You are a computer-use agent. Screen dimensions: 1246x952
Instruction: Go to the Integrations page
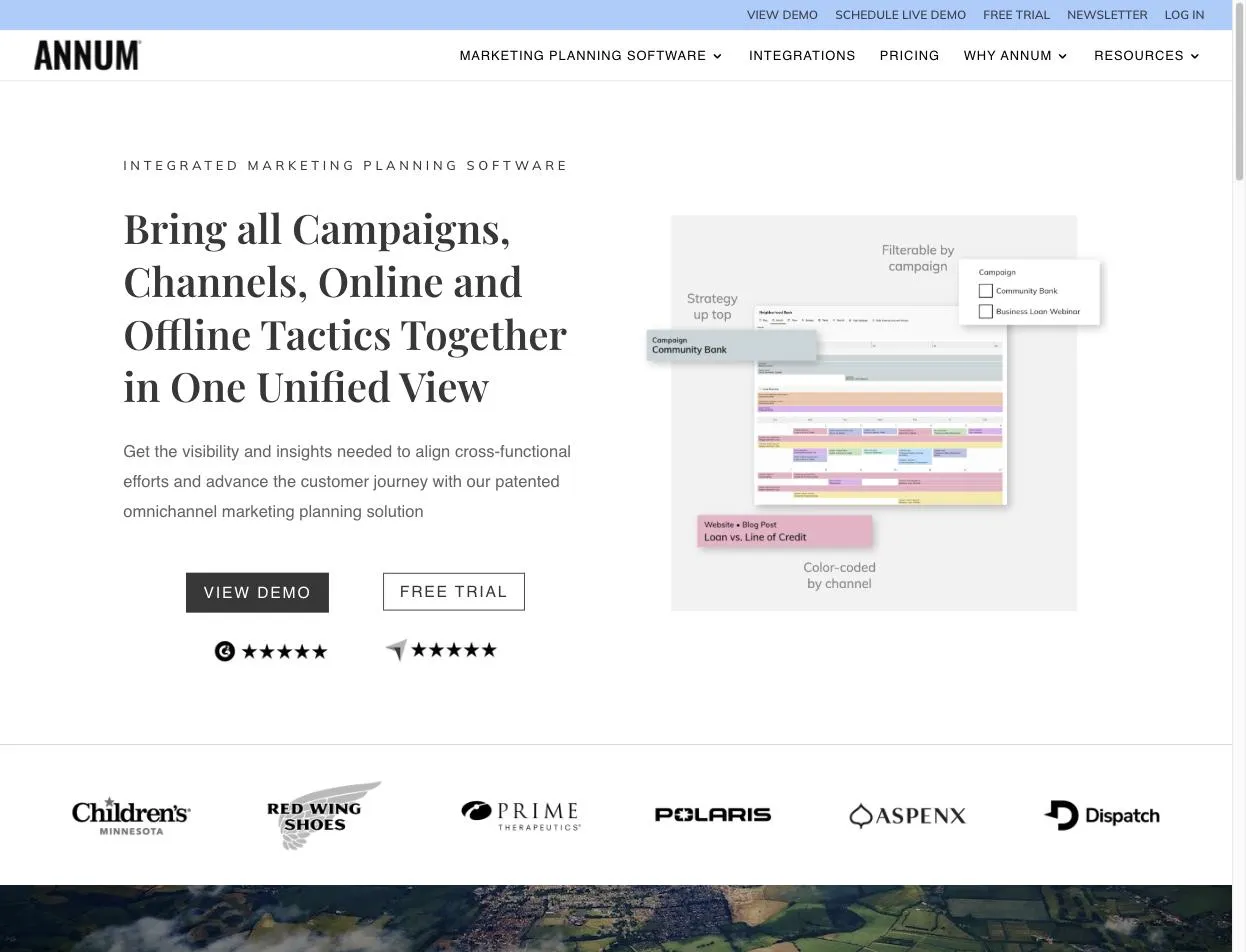point(802,56)
